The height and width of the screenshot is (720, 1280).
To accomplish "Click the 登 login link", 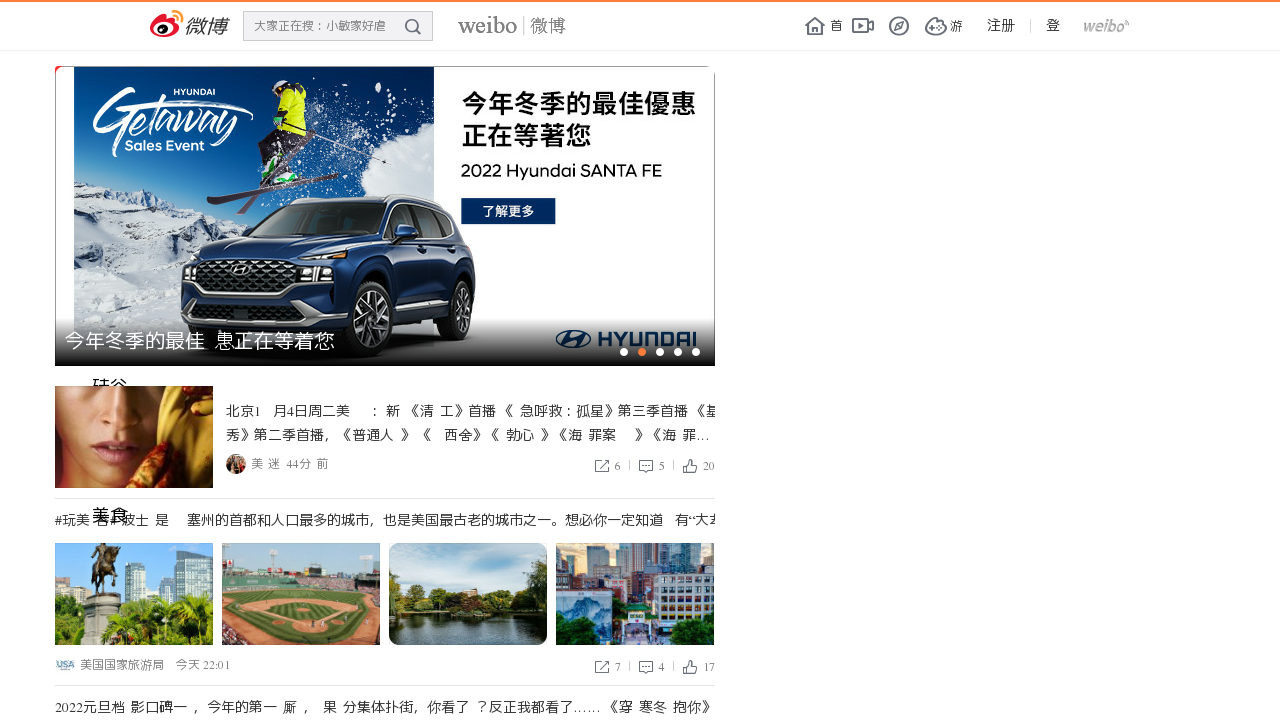I will [x=1053, y=26].
